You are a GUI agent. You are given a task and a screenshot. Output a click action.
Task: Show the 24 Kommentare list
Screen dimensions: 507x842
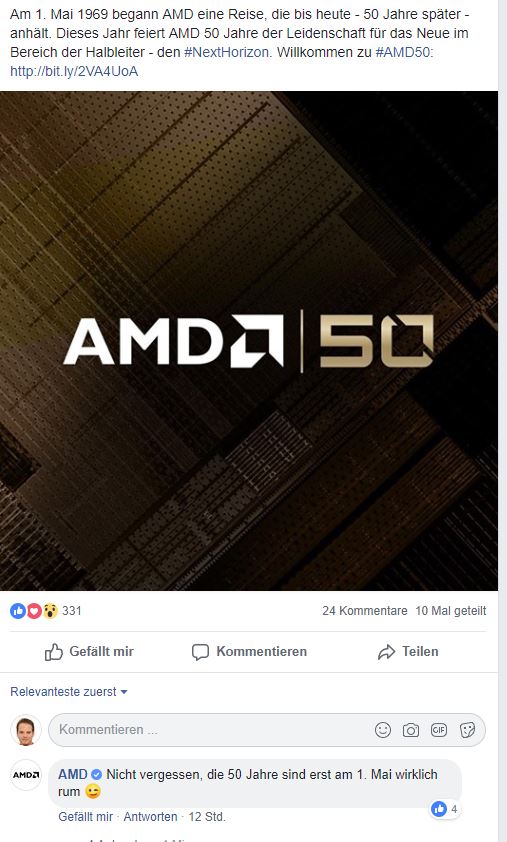[365, 611]
